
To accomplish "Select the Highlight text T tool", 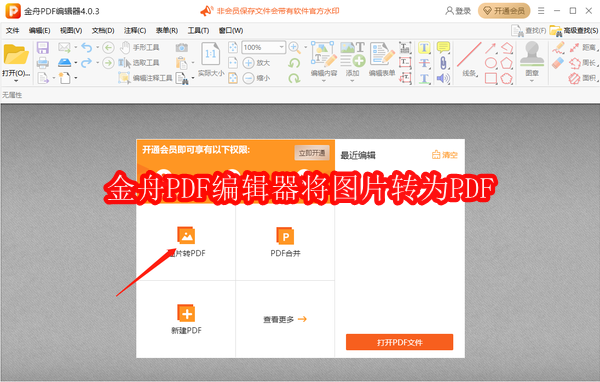I will 424,48.
